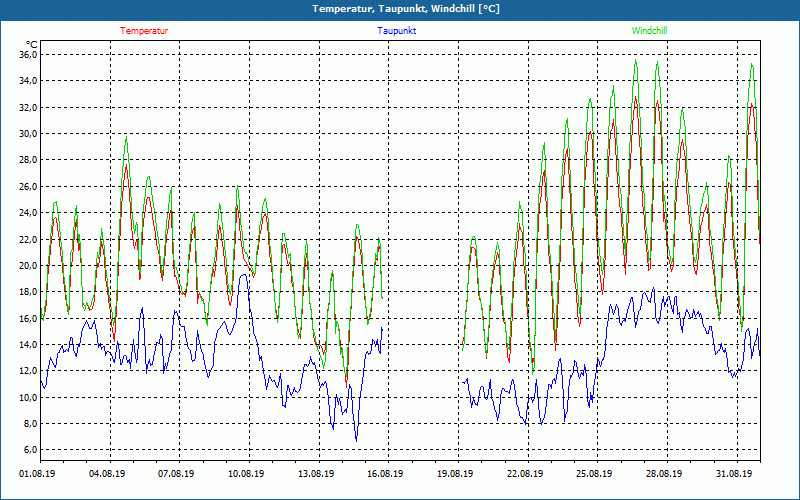Click the chart title 'Temperatur, Taupunkt, Windchill [°C]'
800x500 pixels.
coord(406,9)
